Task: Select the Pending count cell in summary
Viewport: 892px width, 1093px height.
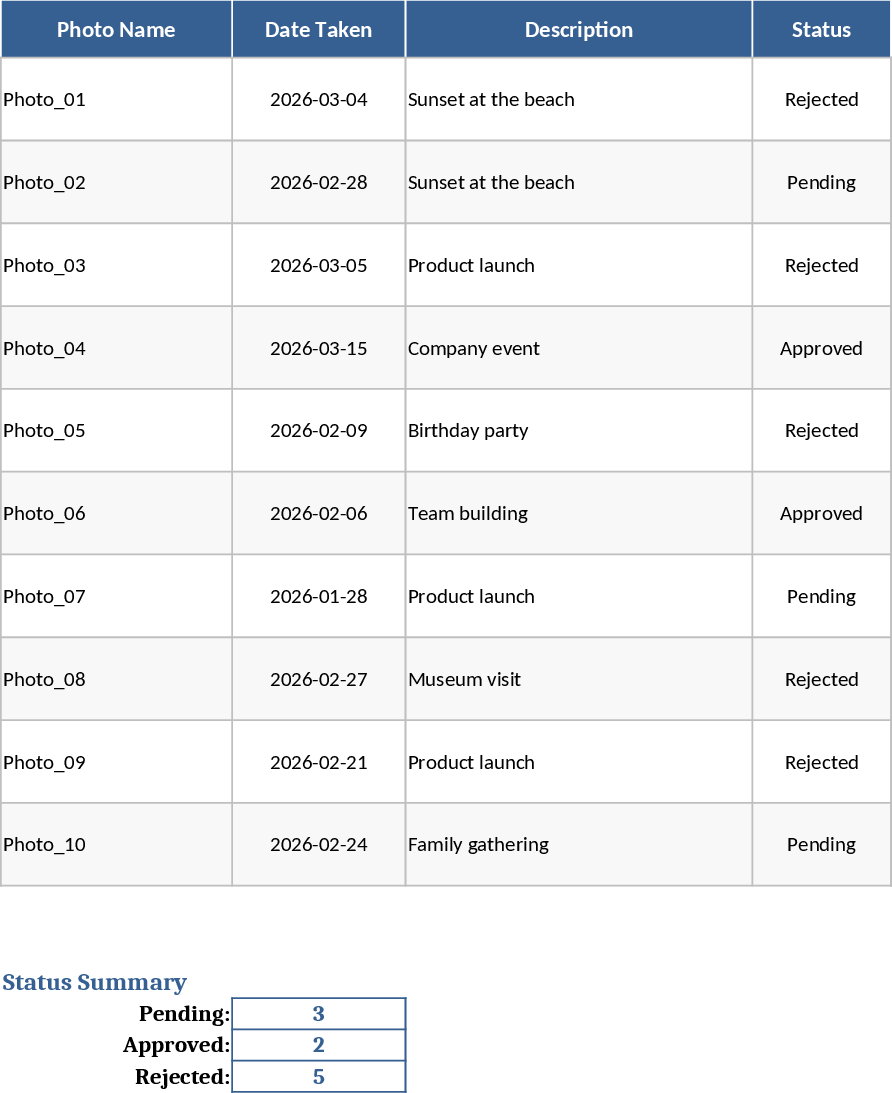Action: pyautogui.click(x=318, y=1013)
